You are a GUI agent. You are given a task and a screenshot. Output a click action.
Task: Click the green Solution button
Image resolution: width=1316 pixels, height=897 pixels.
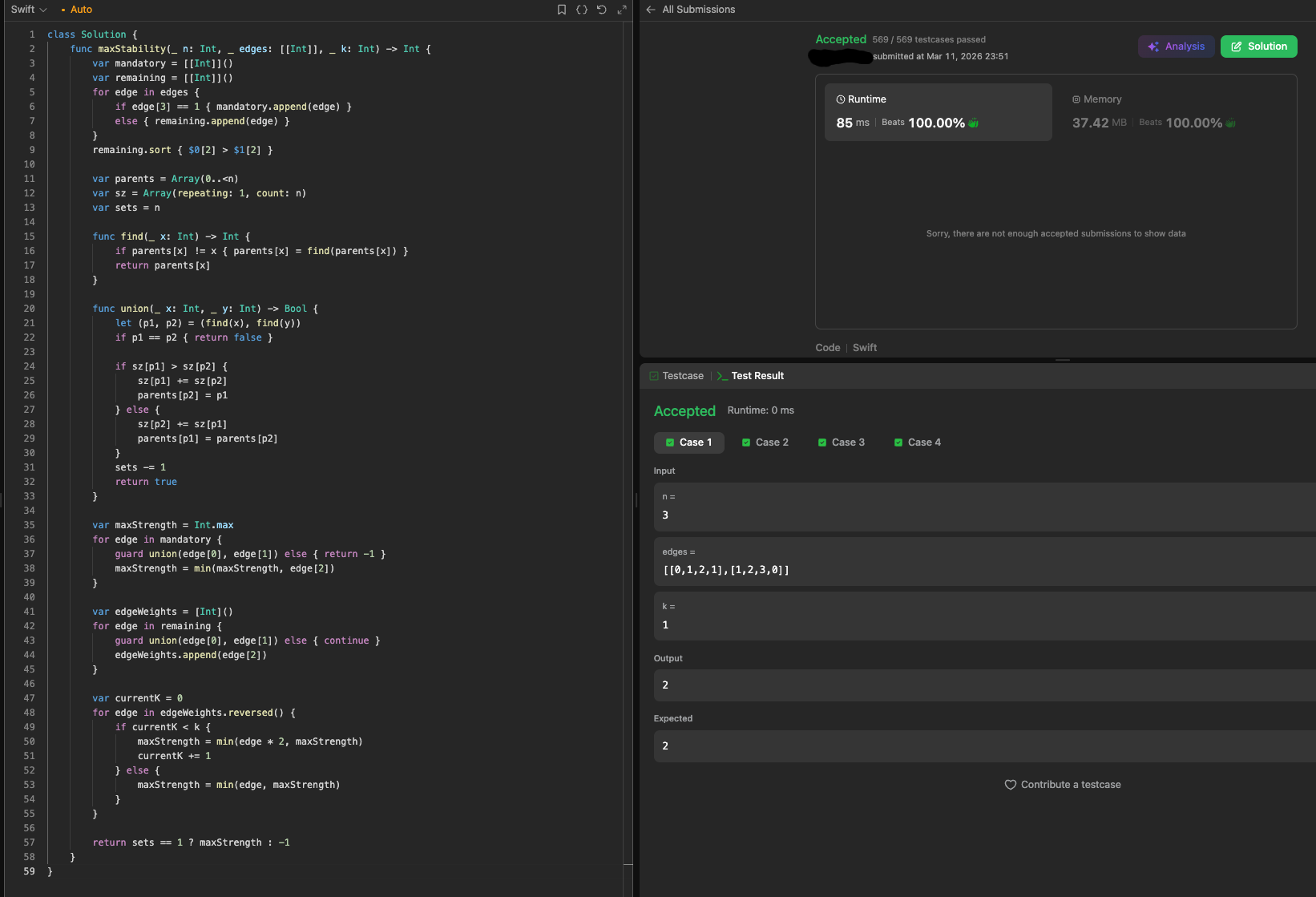click(1258, 46)
